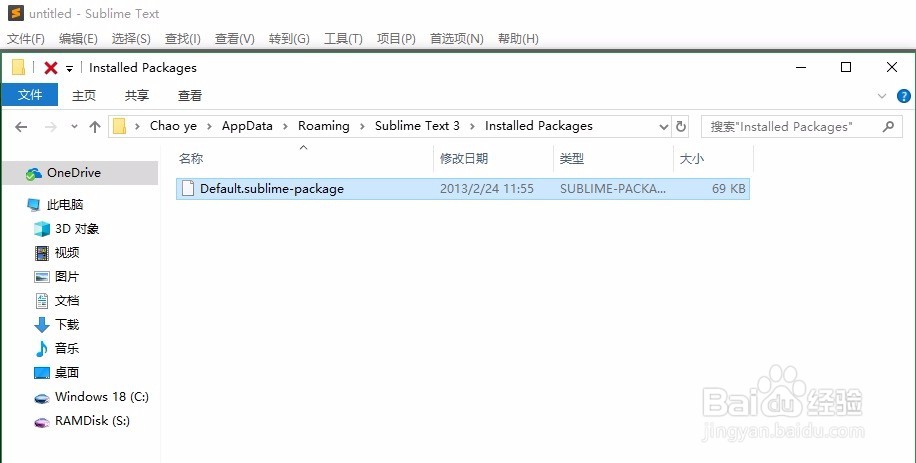Expand the ribbon with the chevron
The image size is (916, 463).
tap(882, 96)
